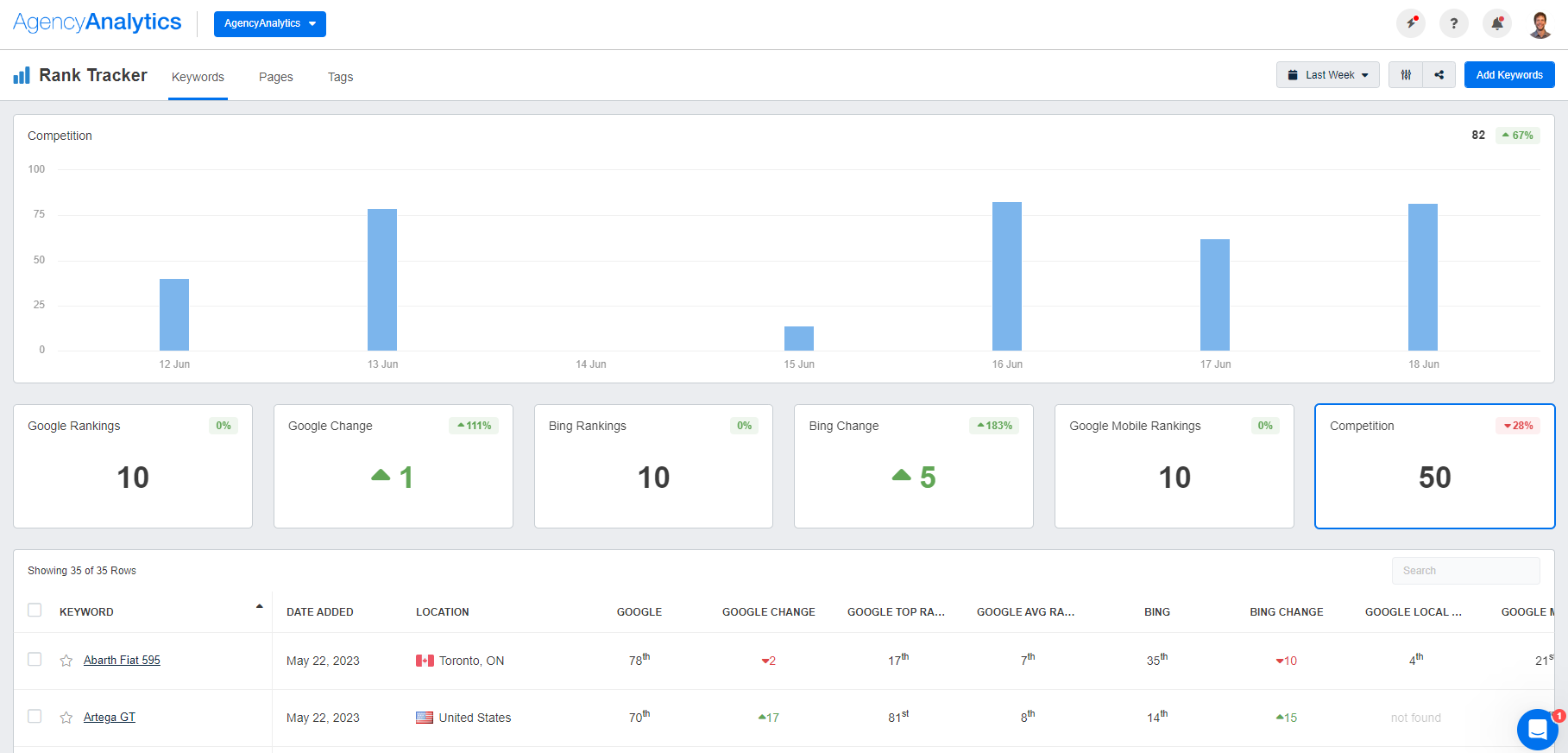Image resolution: width=1568 pixels, height=753 pixels.
Task: Click the keyword Search input field
Action: pos(1465,571)
